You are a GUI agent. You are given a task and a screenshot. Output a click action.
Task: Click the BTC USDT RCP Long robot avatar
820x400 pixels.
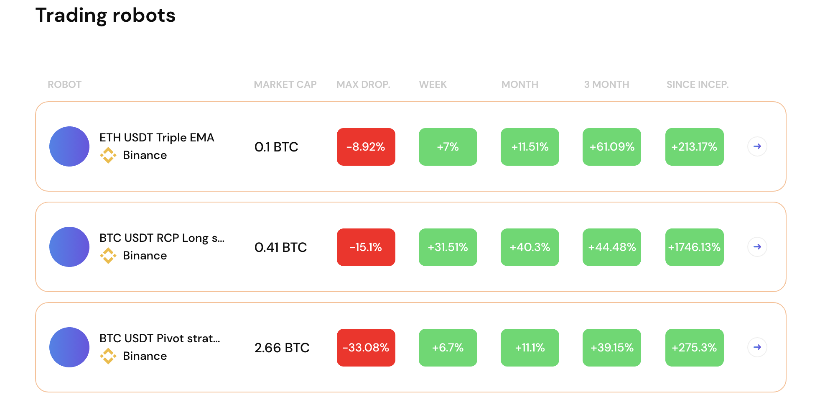tap(70, 247)
